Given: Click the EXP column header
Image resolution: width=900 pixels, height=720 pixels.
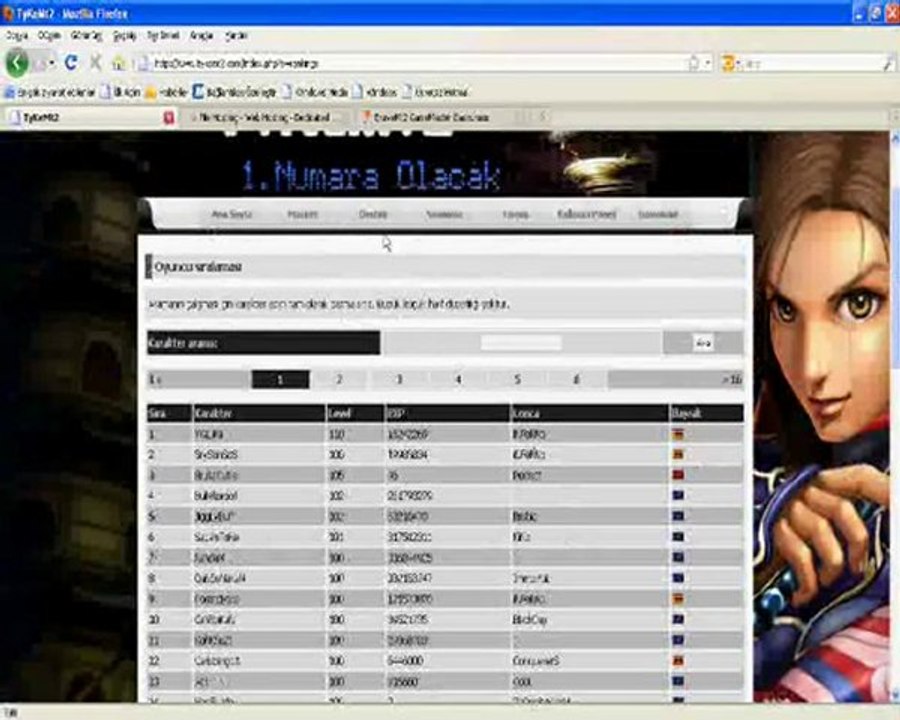Looking at the screenshot, I should coord(447,413).
